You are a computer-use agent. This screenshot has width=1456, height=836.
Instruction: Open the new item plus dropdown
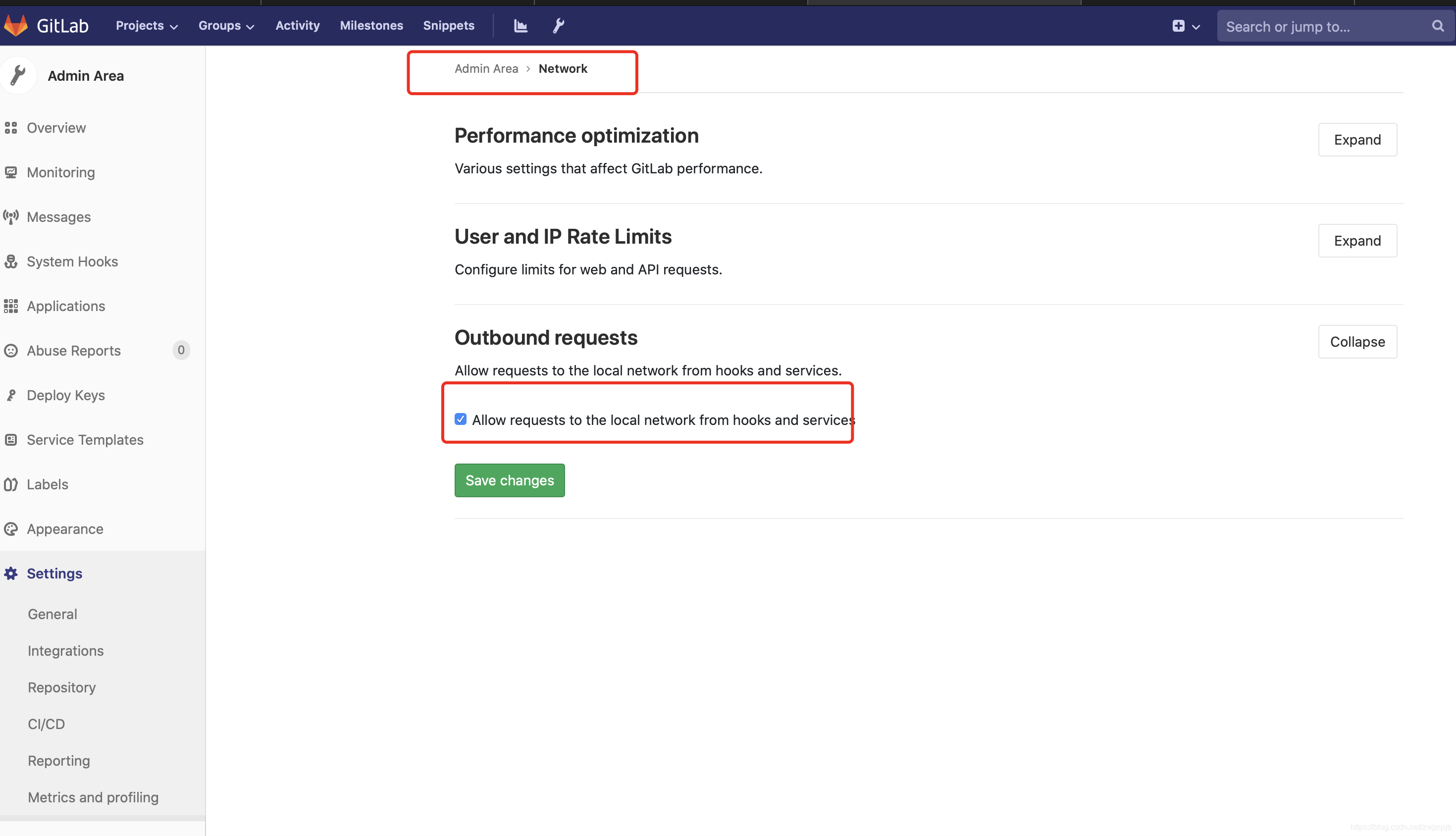coord(1185,26)
